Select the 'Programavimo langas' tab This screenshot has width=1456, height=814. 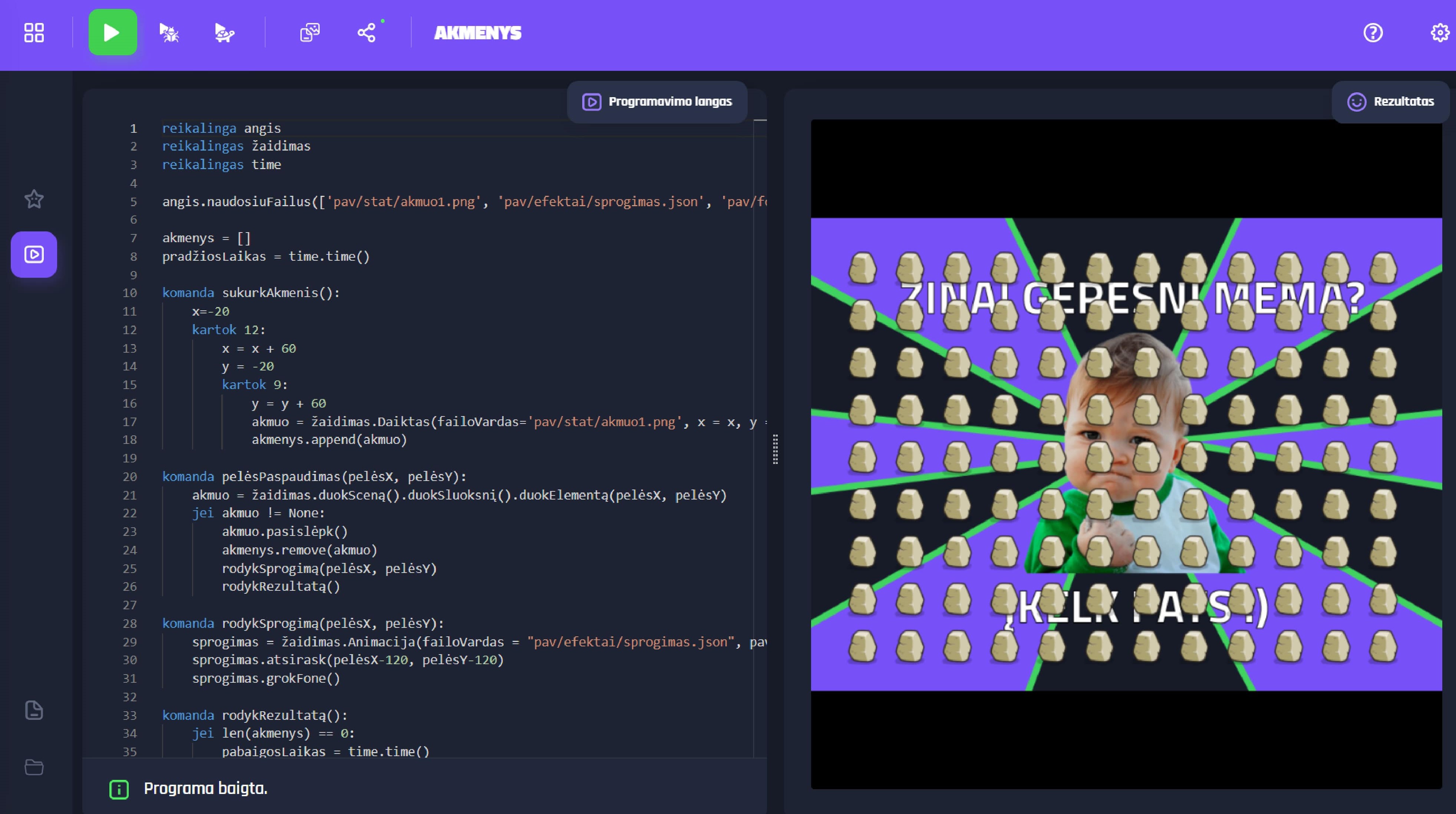[x=657, y=102]
